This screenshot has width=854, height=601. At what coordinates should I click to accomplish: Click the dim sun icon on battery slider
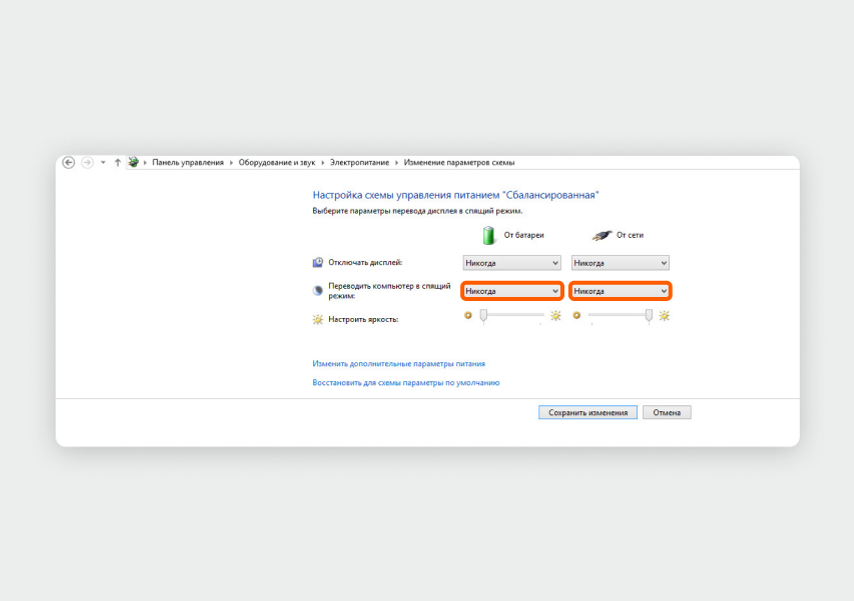pos(468,315)
